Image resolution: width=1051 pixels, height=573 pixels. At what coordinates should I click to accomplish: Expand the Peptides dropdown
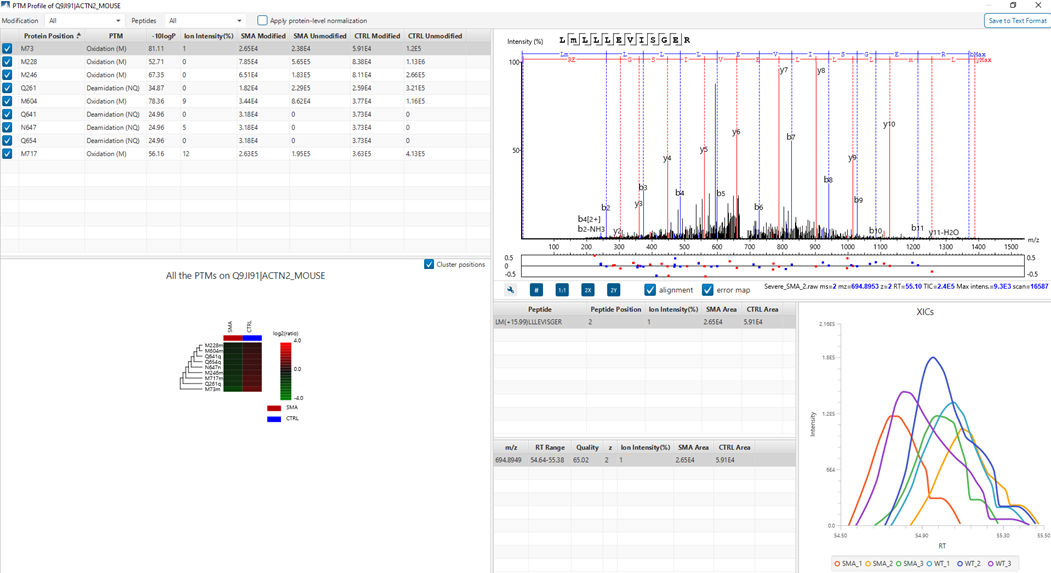[204, 21]
